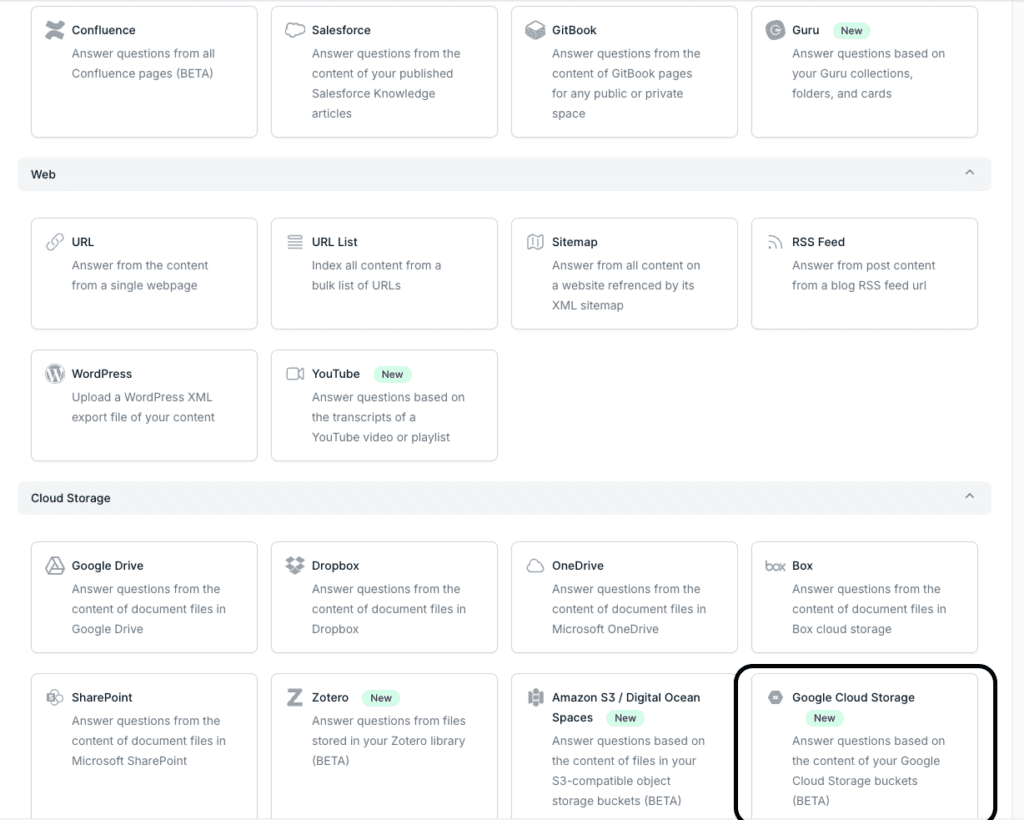
Task: Click the WordPress logo icon
Action: 55,374
